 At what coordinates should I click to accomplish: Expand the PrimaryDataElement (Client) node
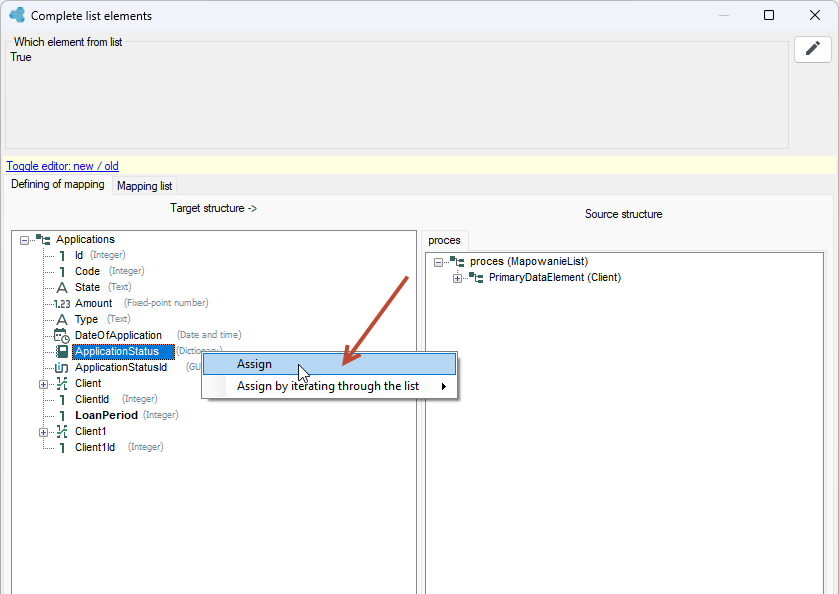pyautogui.click(x=457, y=278)
